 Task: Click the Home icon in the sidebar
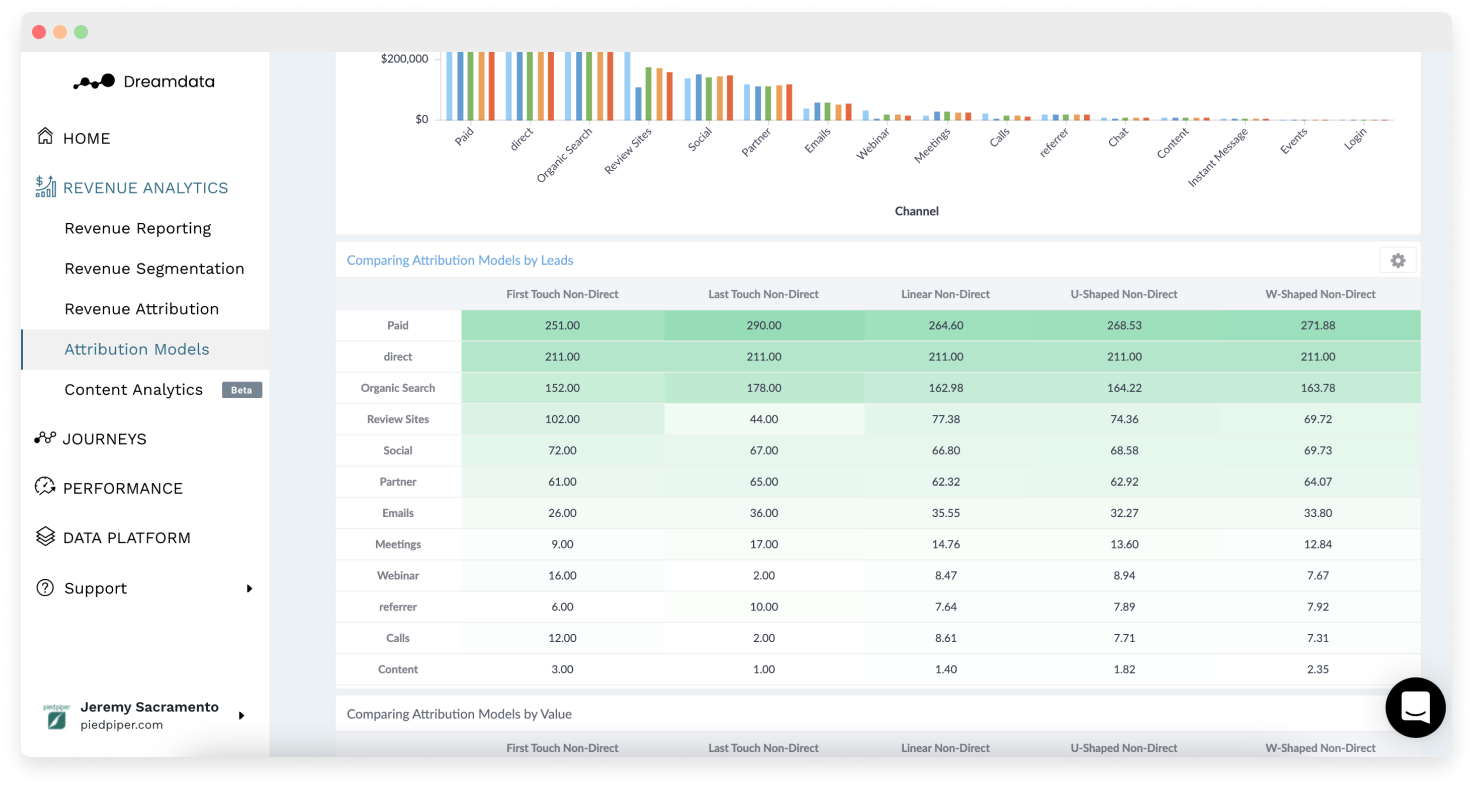[x=44, y=137]
